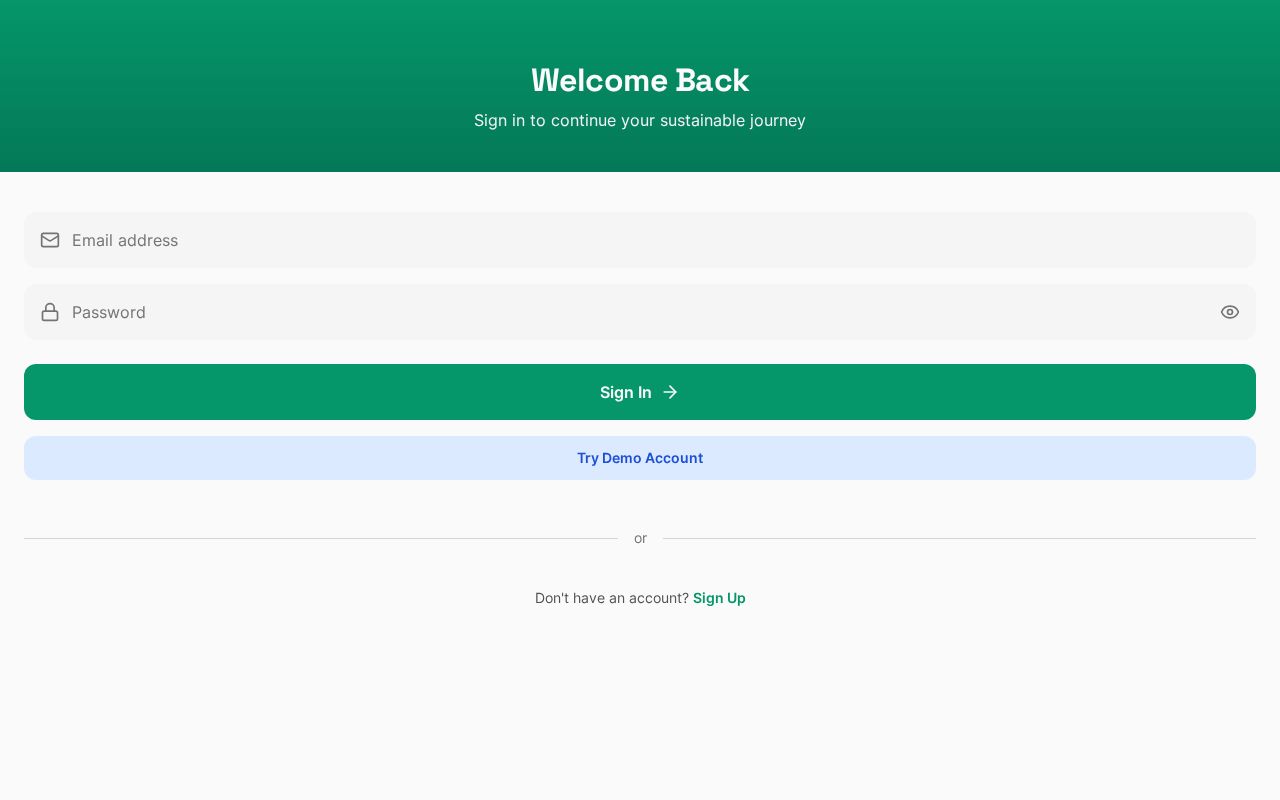Click the Welcome Back heading

tap(640, 80)
